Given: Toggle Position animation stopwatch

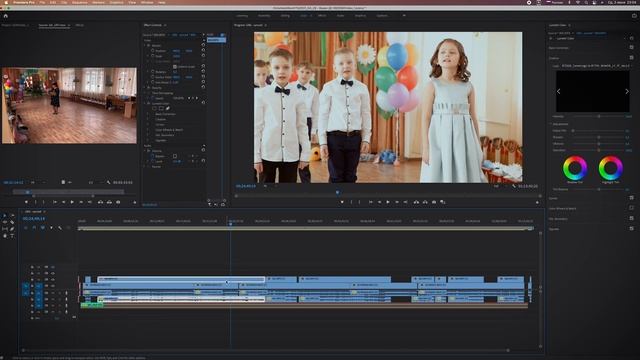Looking at the screenshot, I should coord(153,51).
